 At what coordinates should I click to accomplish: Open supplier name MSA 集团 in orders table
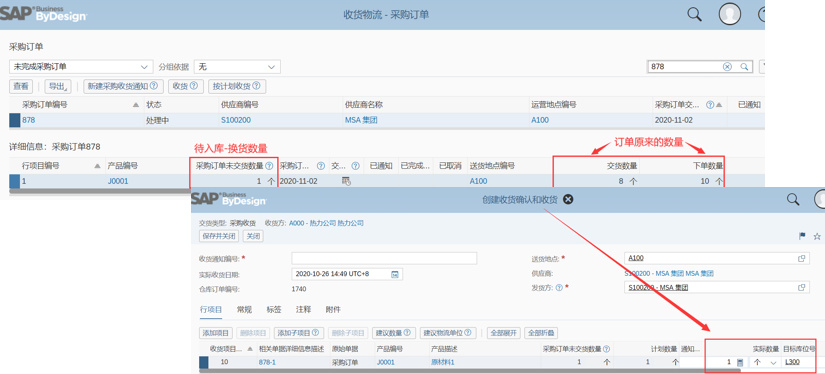(361, 120)
